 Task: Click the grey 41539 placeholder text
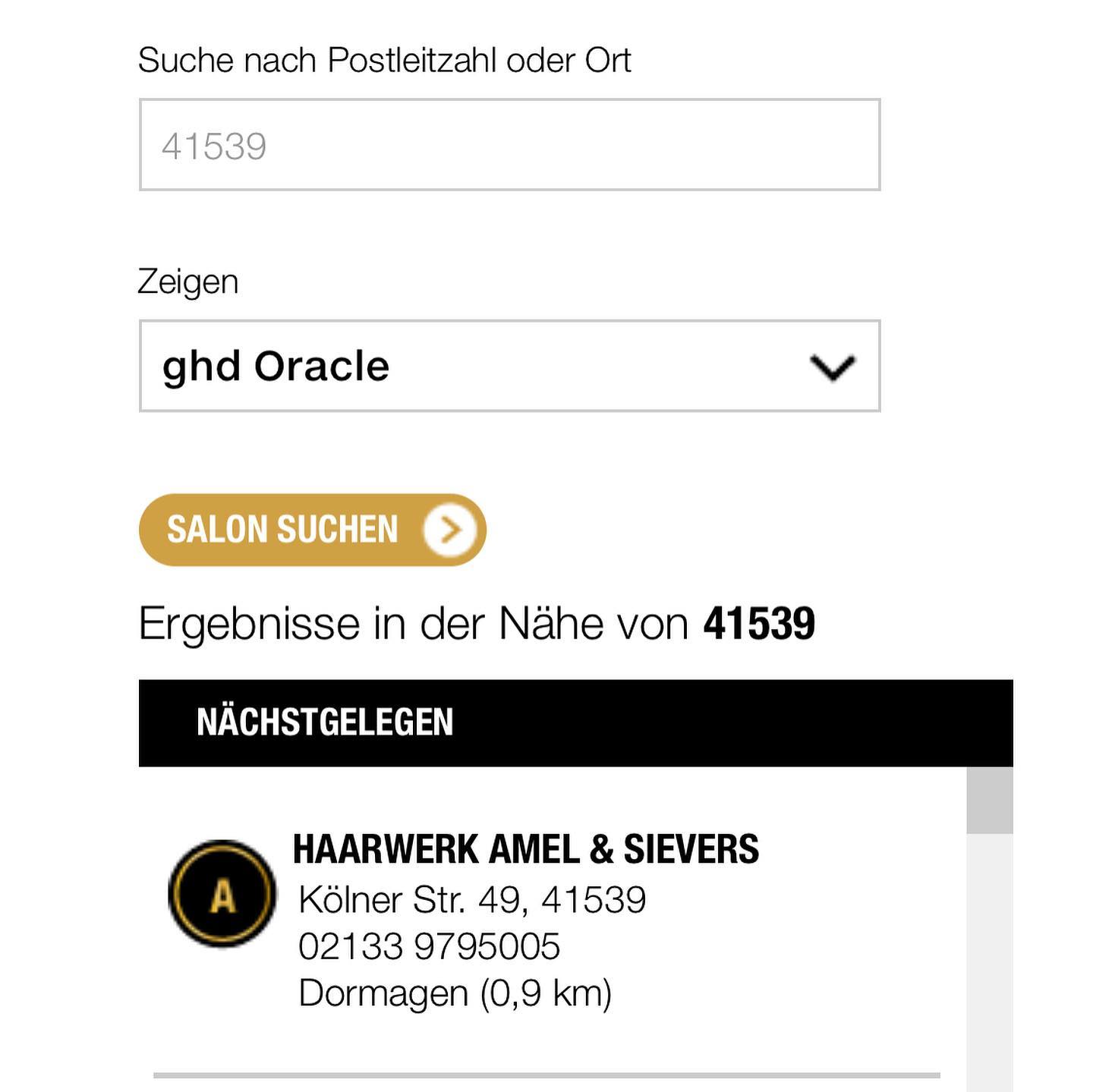pyautogui.click(x=214, y=146)
